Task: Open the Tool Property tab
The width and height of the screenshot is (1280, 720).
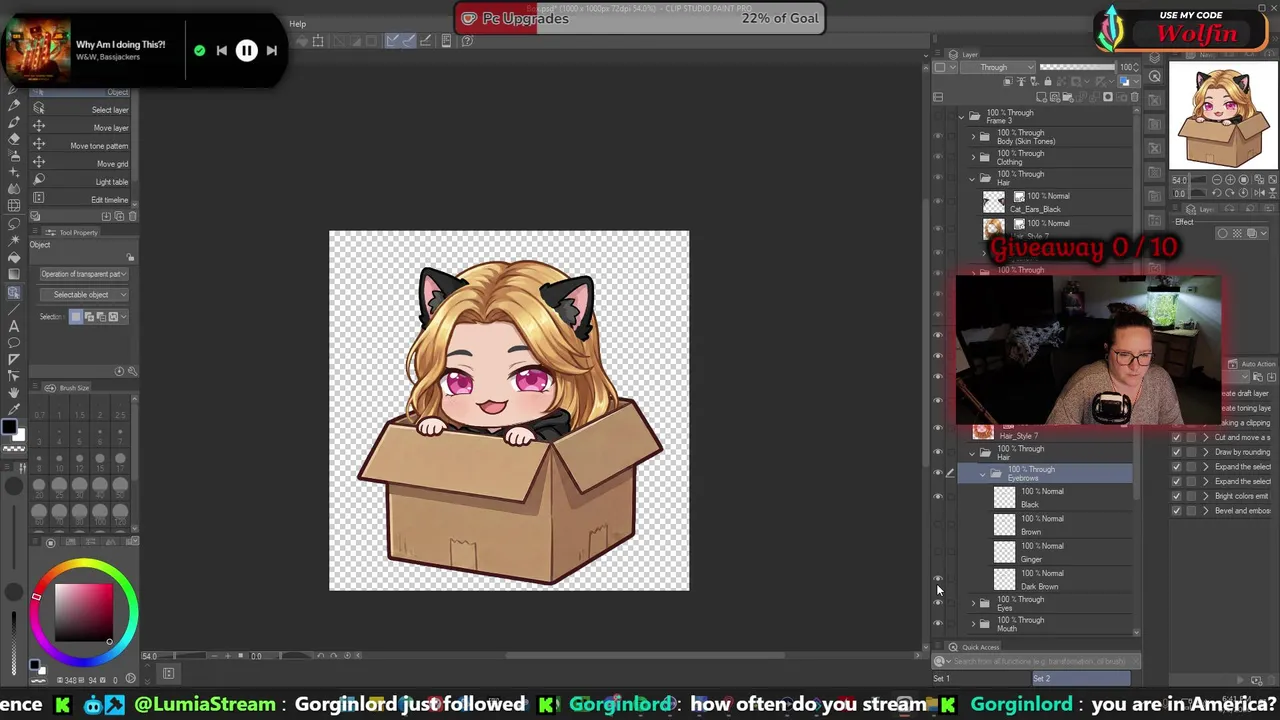Action: coord(72,233)
